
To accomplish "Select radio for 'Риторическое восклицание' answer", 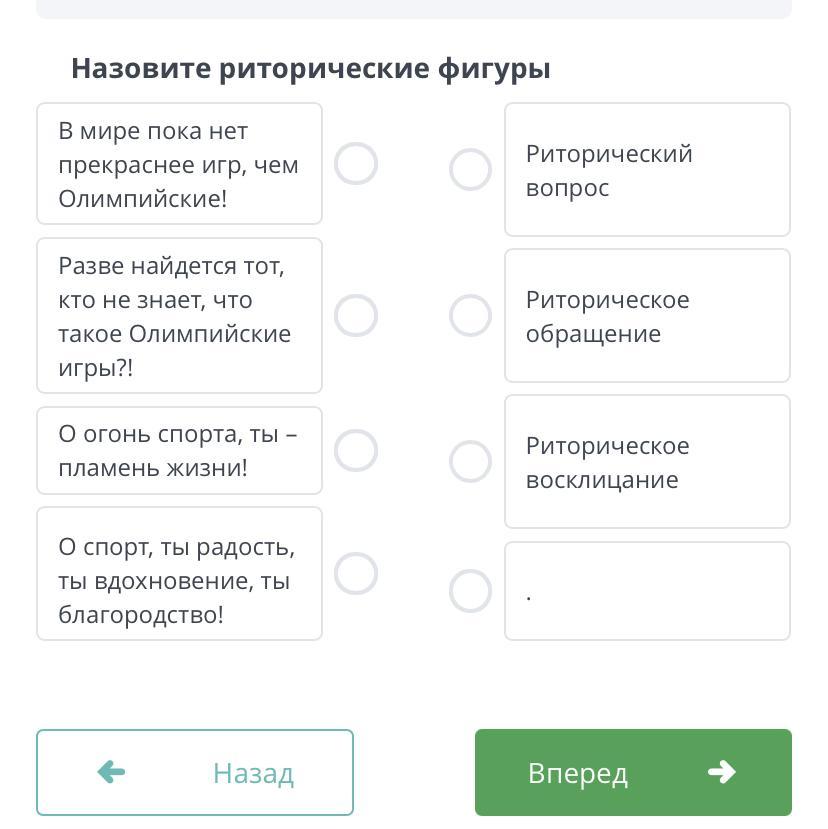I will click(471, 462).
